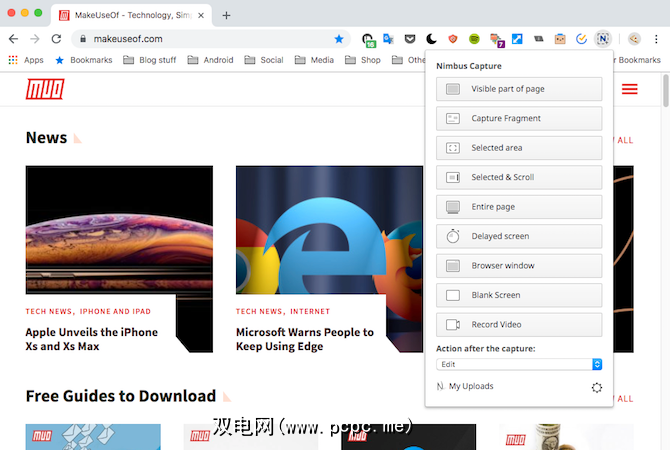
Task: Open the Android bookmarks folder
Action: 210,60
